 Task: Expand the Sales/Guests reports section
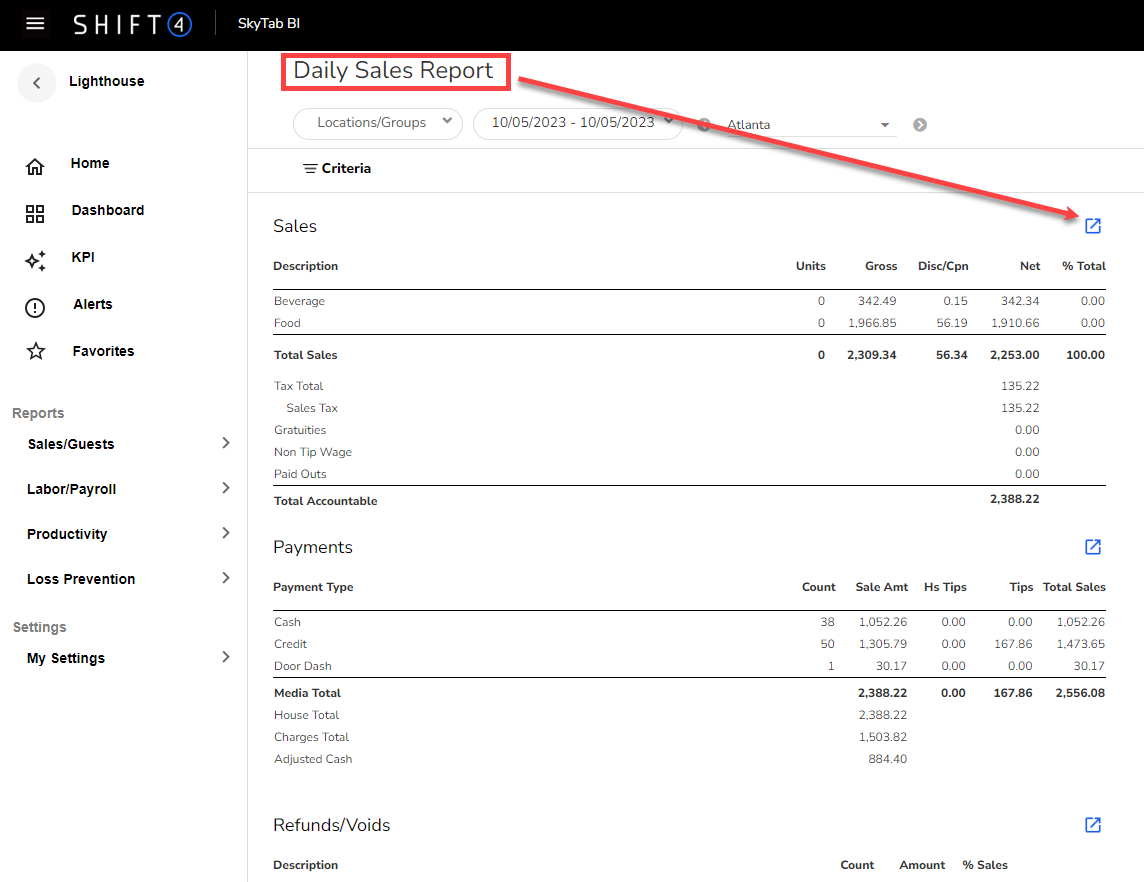(128, 444)
